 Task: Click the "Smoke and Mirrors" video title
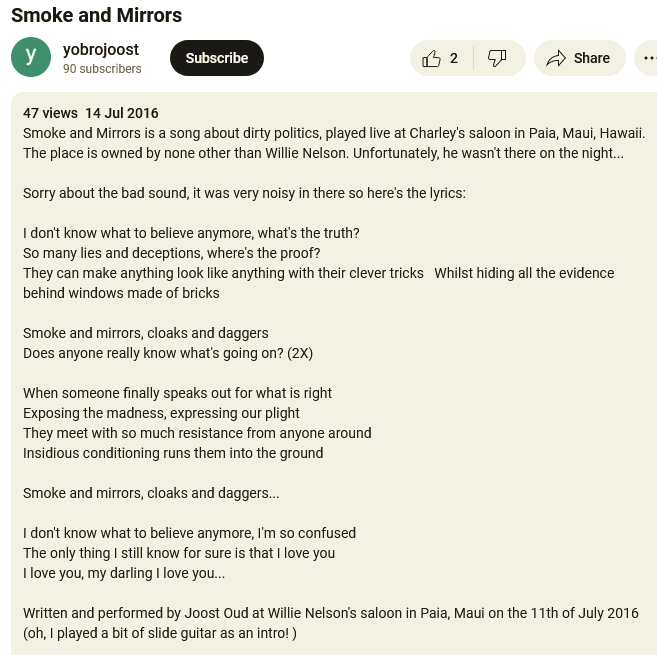[x=97, y=15]
